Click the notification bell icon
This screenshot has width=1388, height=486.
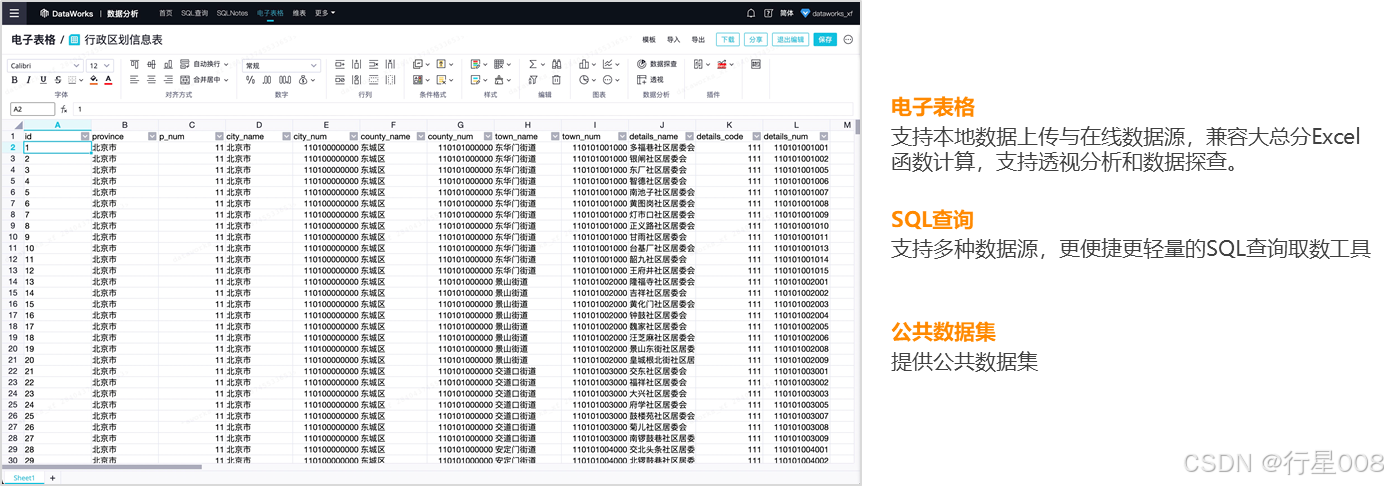tap(751, 13)
